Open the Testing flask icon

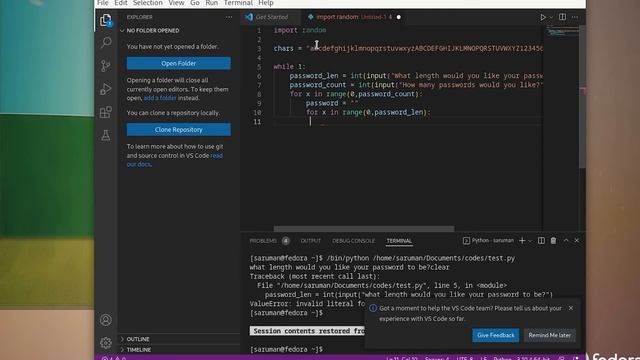click(x=106, y=135)
